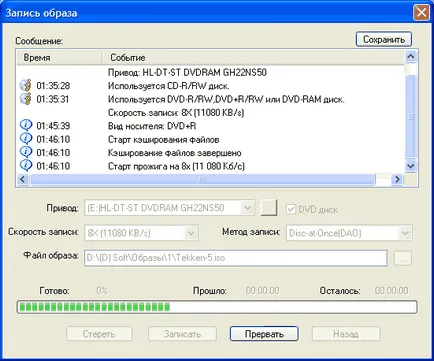Click the Событие column header
The image size is (434, 361).
(x=253, y=57)
